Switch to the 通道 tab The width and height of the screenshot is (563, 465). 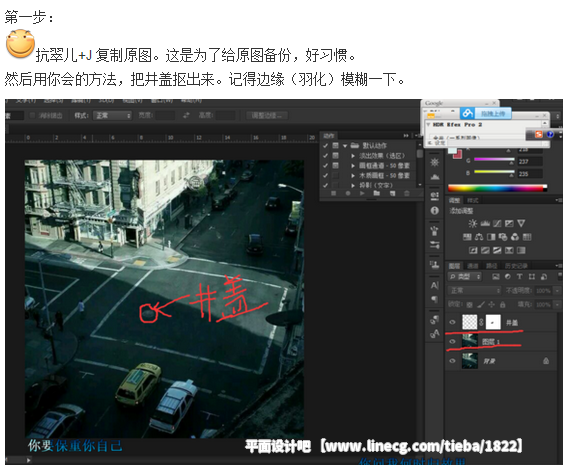473,266
